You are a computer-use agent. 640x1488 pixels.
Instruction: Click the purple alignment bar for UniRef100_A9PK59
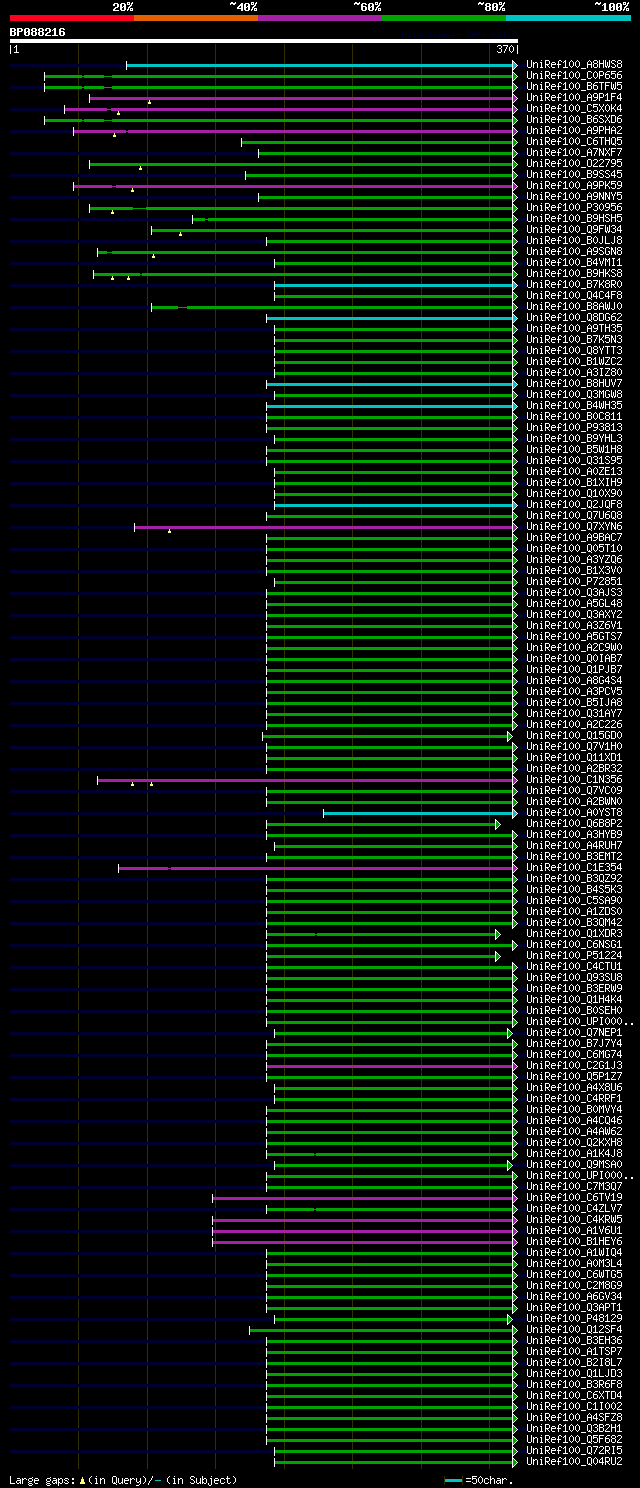click(x=295, y=186)
